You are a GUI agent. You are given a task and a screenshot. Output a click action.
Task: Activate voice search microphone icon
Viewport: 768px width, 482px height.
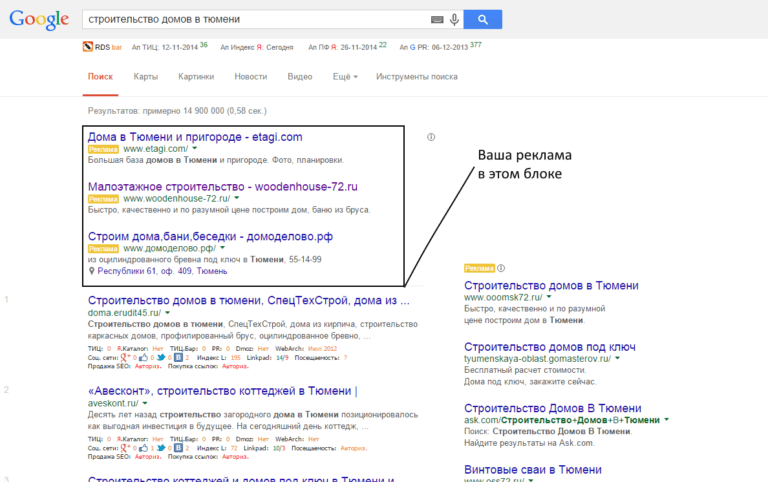455,20
